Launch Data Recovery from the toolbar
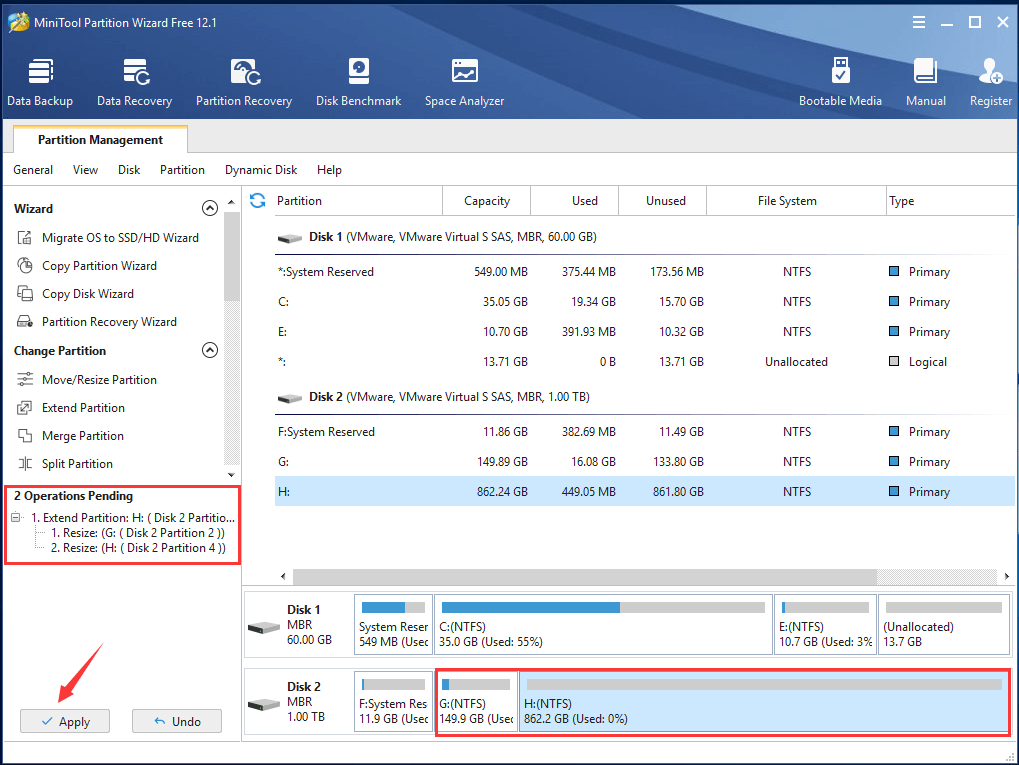The height and width of the screenshot is (765, 1019). point(135,83)
